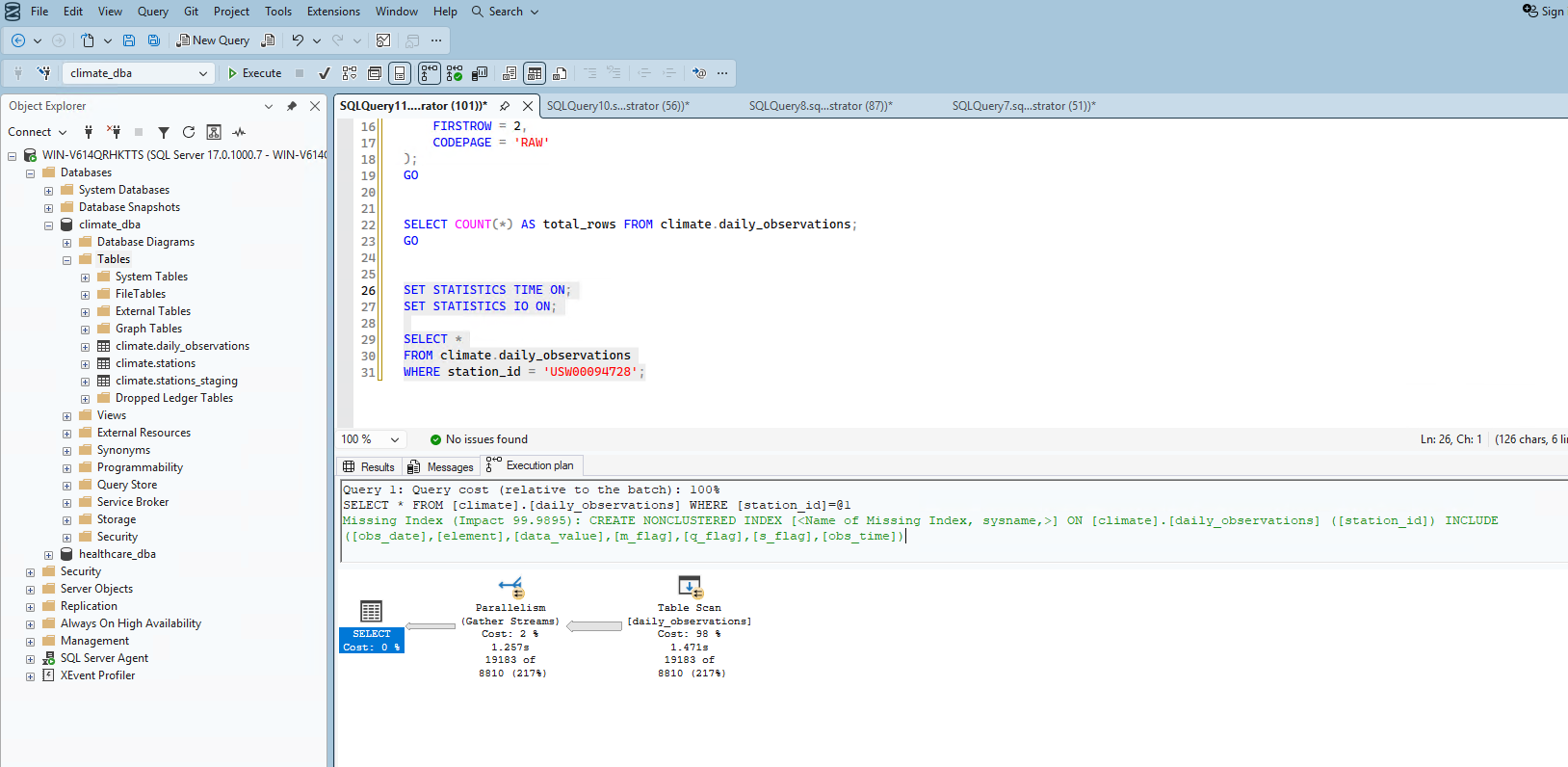Click the SELECT plan node icon
This screenshot has width=1568, height=767.
coord(372,611)
